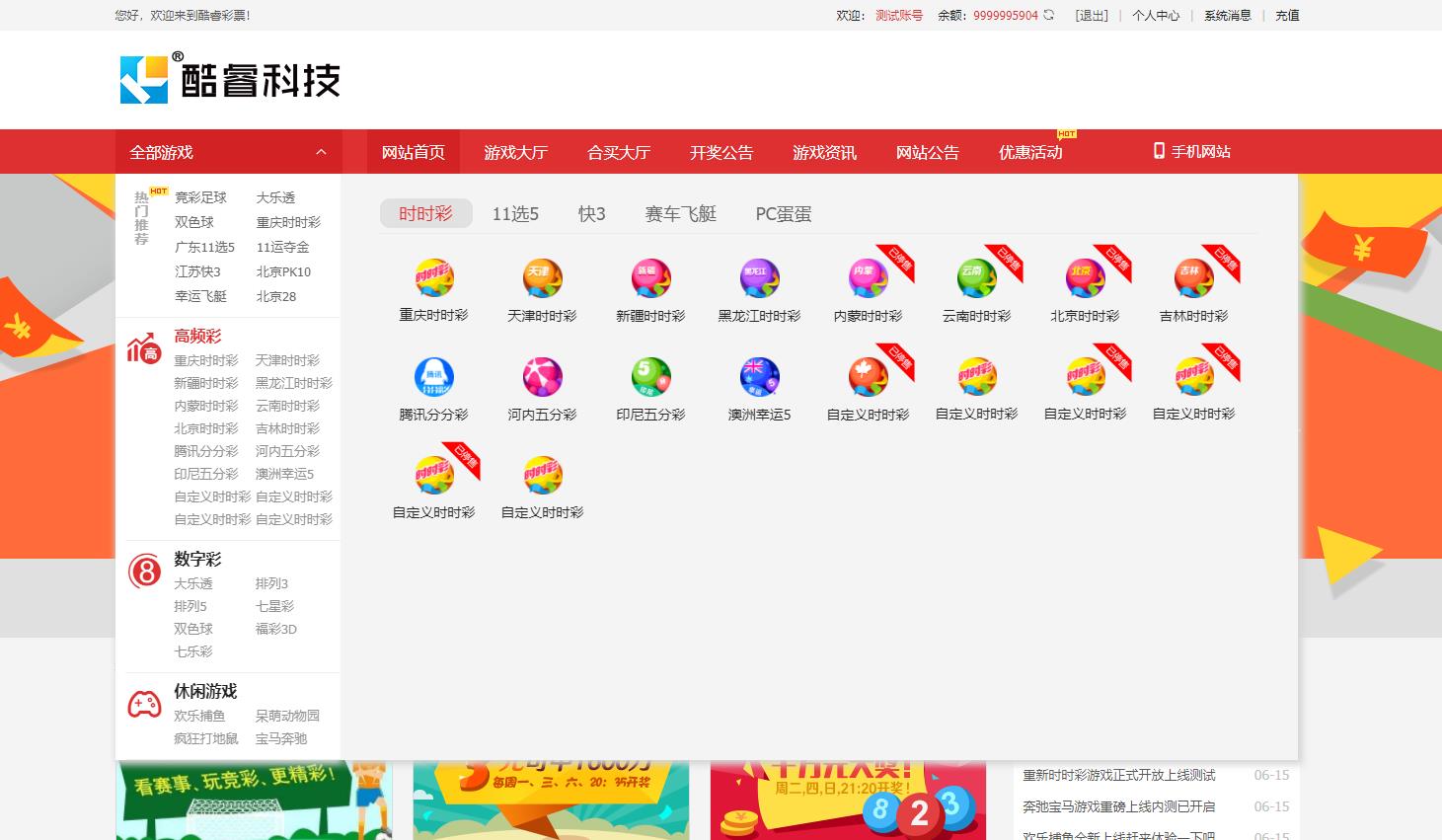Go to 游戏大厅 in navigation bar
This screenshot has width=1442, height=840.
pos(515,152)
